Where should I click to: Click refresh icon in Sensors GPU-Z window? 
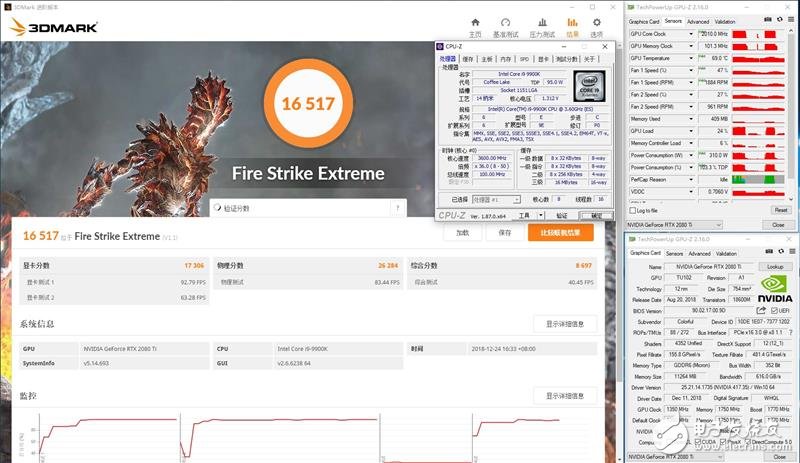pyautogui.click(x=780, y=19)
